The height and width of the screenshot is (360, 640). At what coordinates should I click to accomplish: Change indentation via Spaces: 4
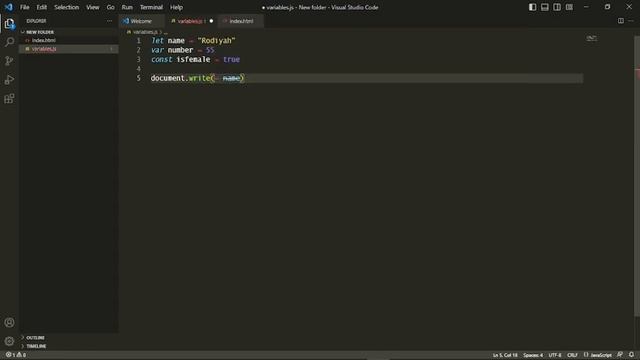pyautogui.click(x=533, y=355)
